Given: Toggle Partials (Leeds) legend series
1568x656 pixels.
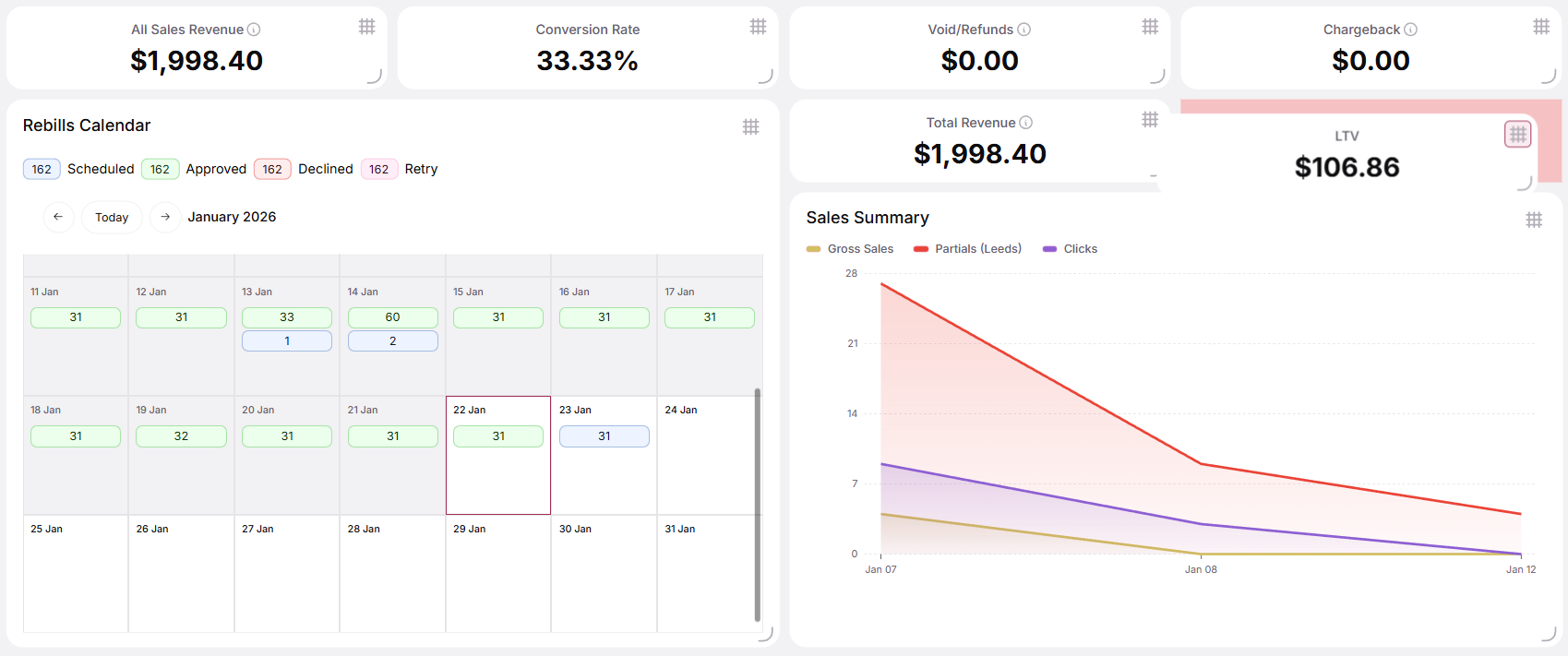Looking at the screenshot, I should point(967,249).
